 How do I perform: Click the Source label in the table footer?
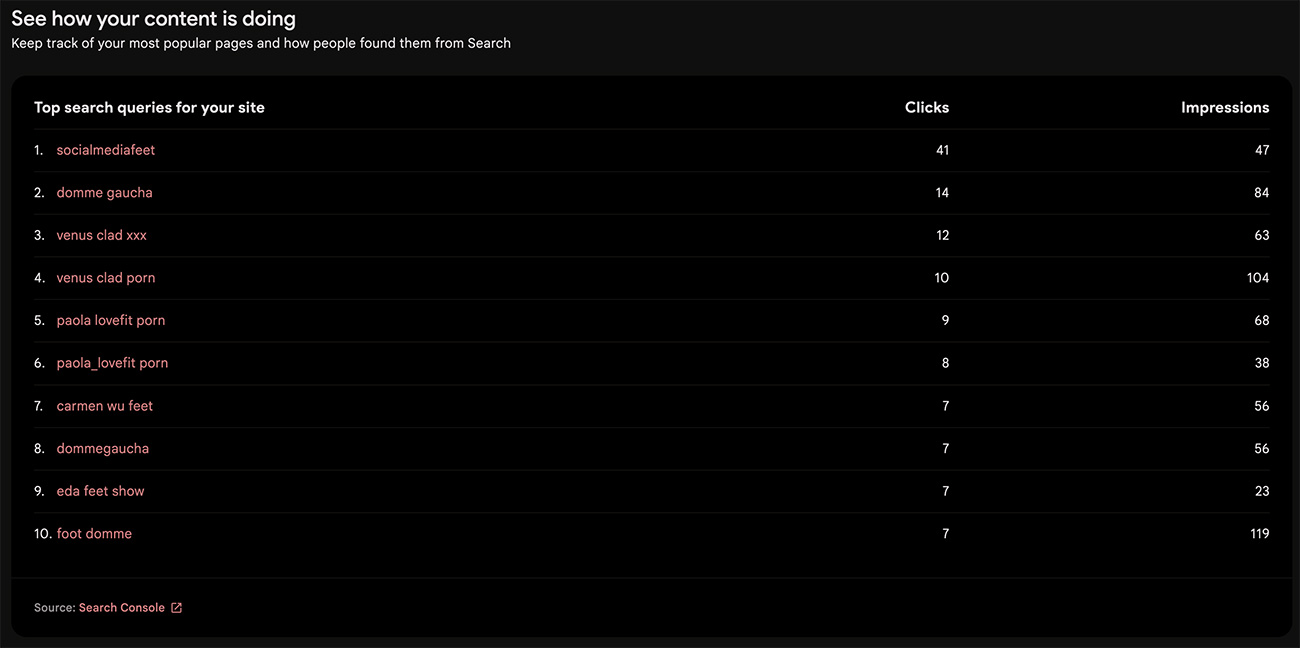[54, 608]
